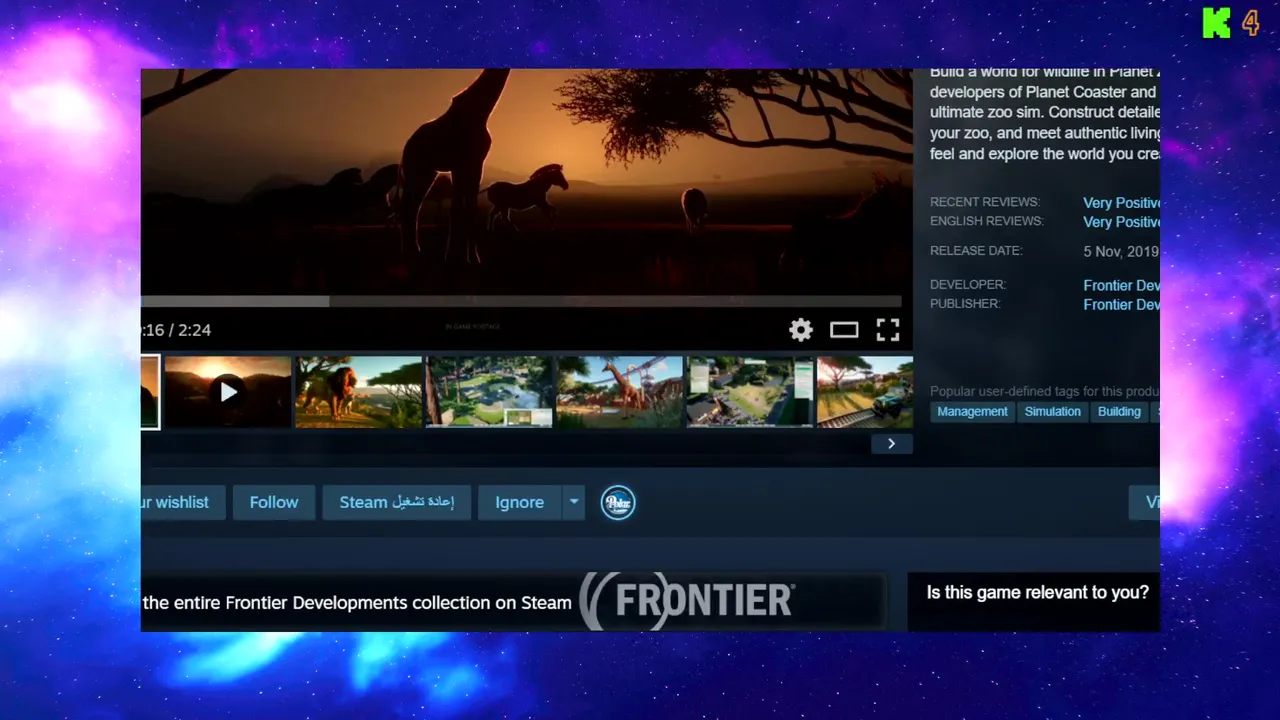Enter fullscreen video mode
1280x720 pixels.
pyautogui.click(x=888, y=330)
